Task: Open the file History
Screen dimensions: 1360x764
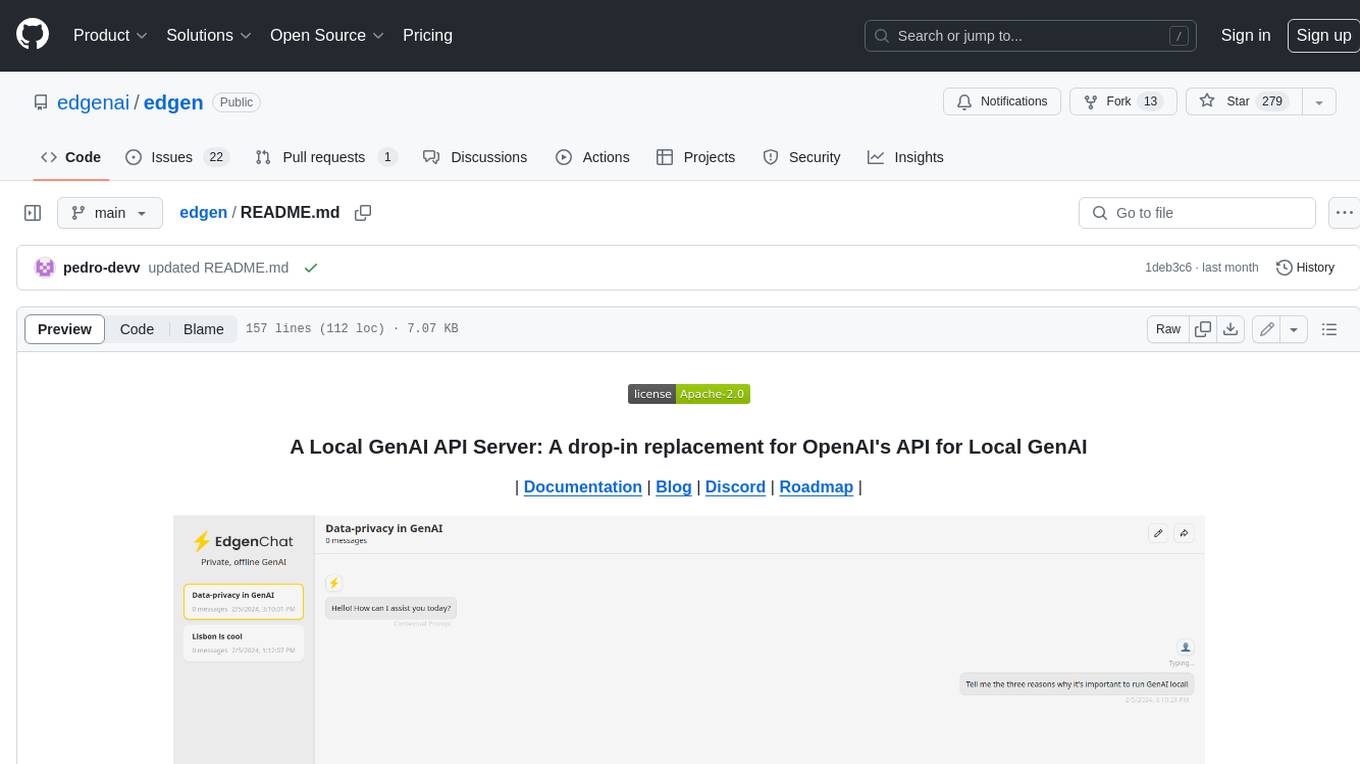Action: pyautogui.click(x=1305, y=268)
